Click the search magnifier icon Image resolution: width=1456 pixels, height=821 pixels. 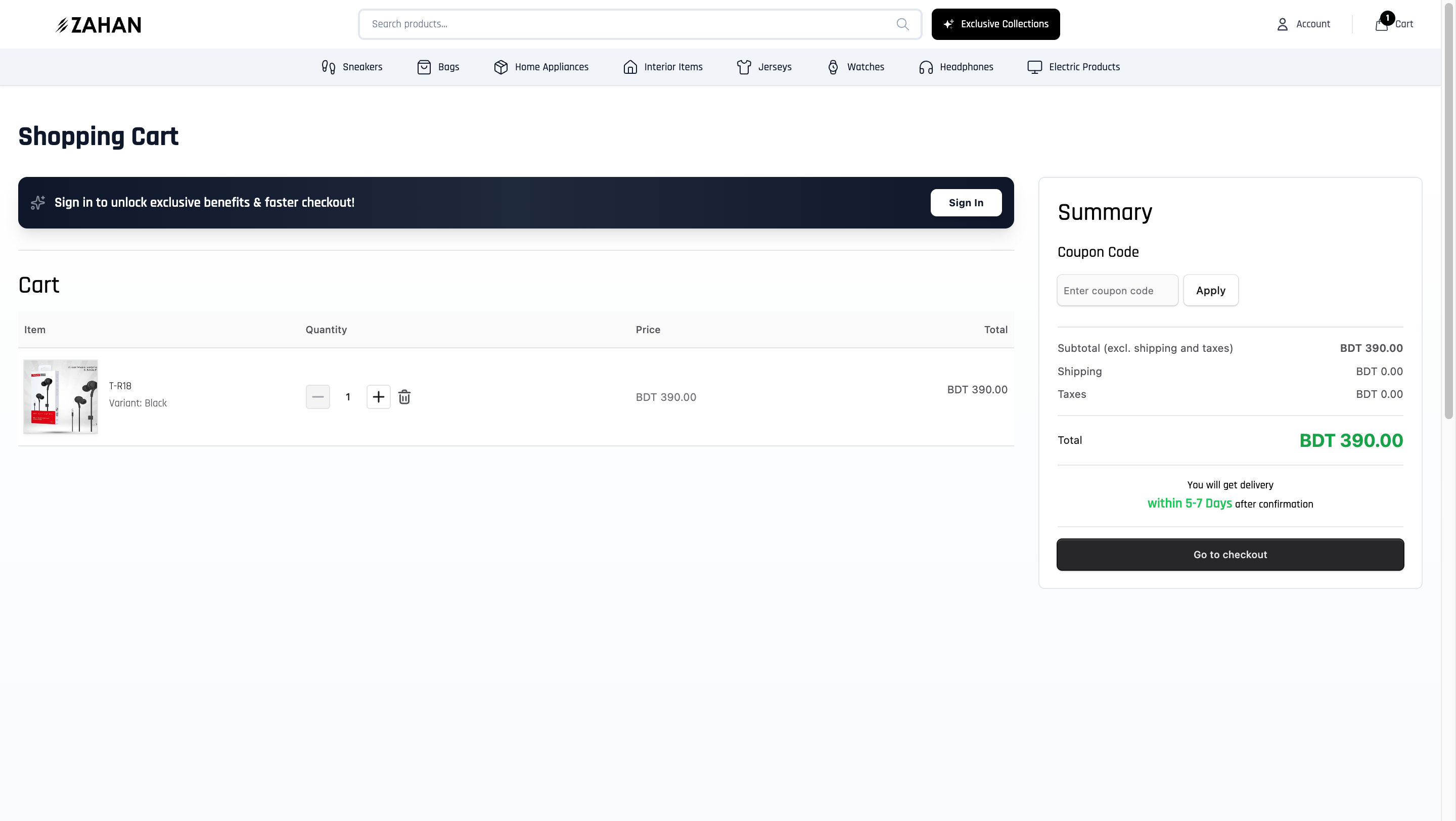pyautogui.click(x=902, y=24)
